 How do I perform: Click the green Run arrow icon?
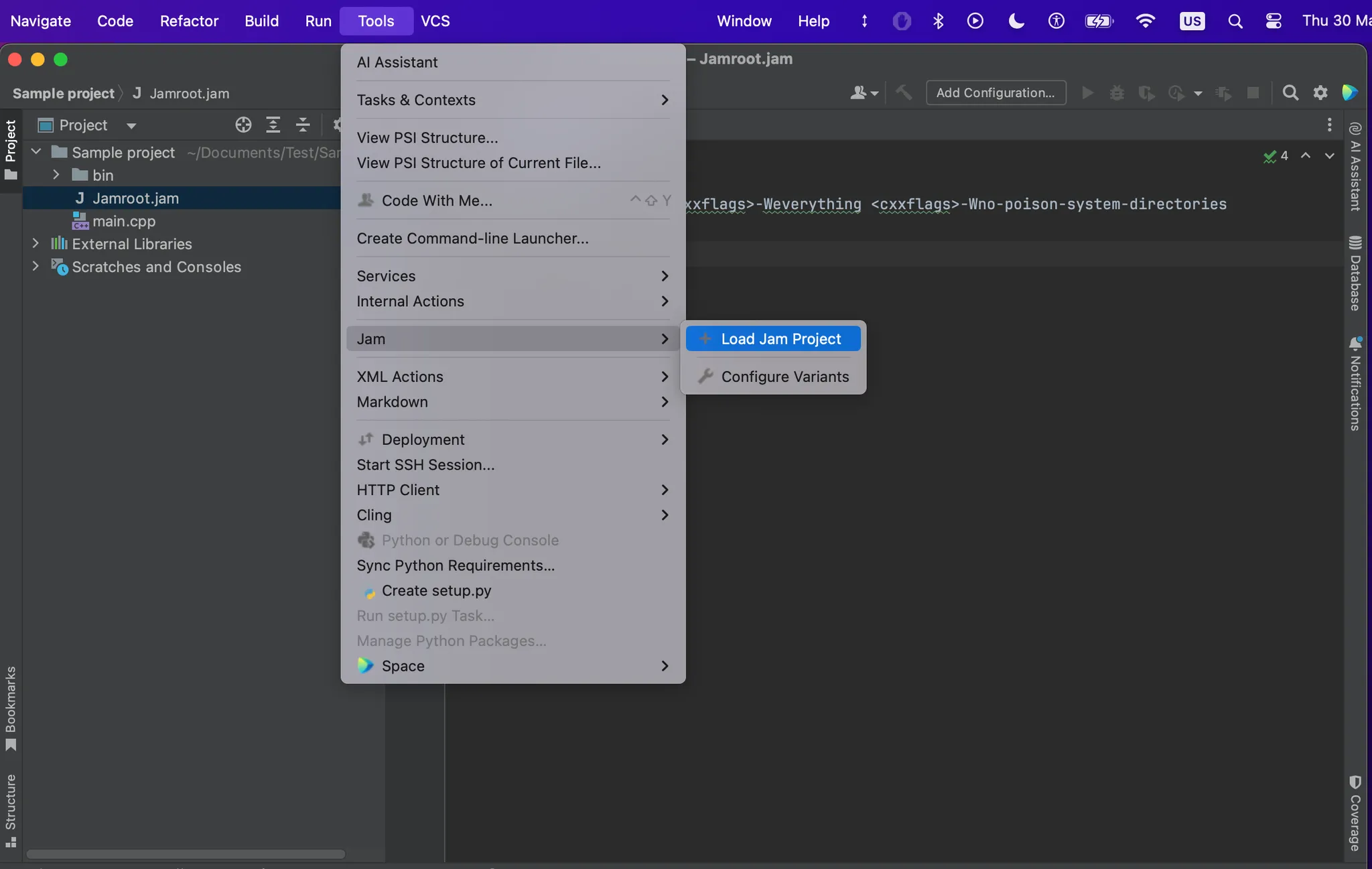coord(1087,92)
